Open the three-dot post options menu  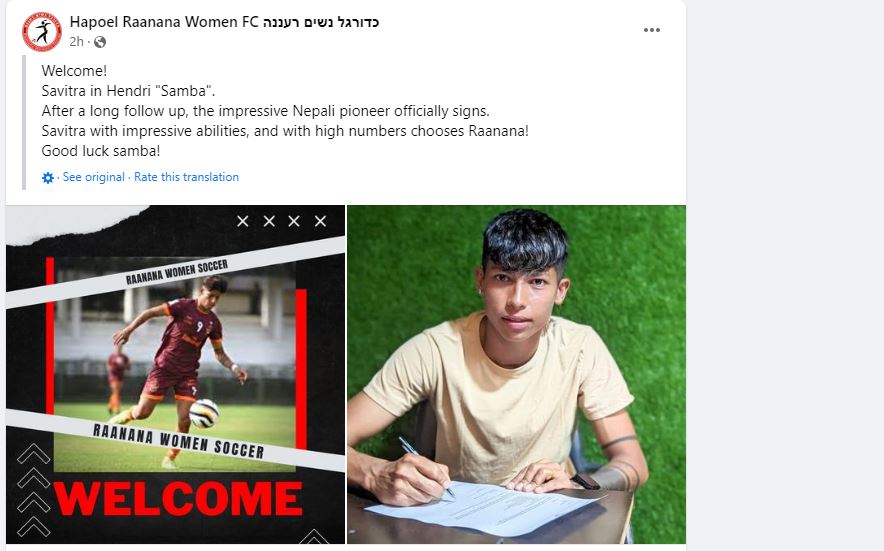click(x=652, y=30)
